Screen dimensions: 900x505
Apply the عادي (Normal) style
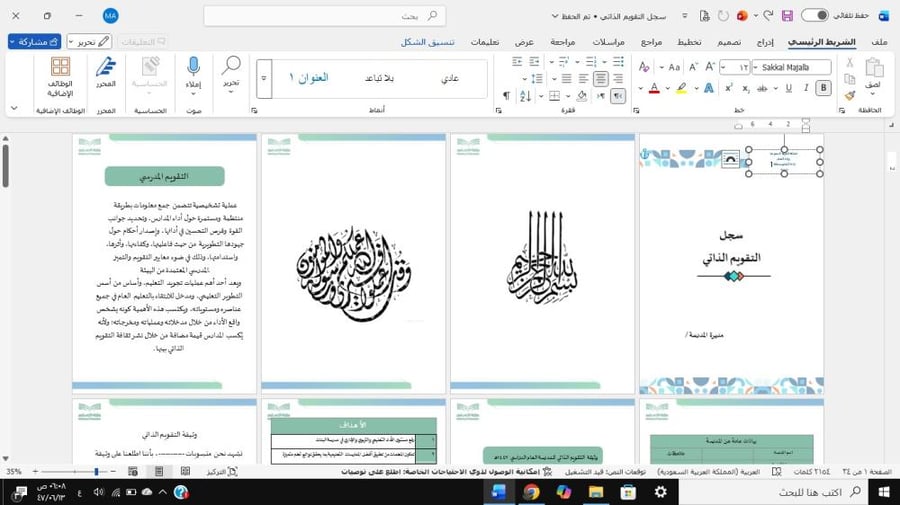[450, 78]
